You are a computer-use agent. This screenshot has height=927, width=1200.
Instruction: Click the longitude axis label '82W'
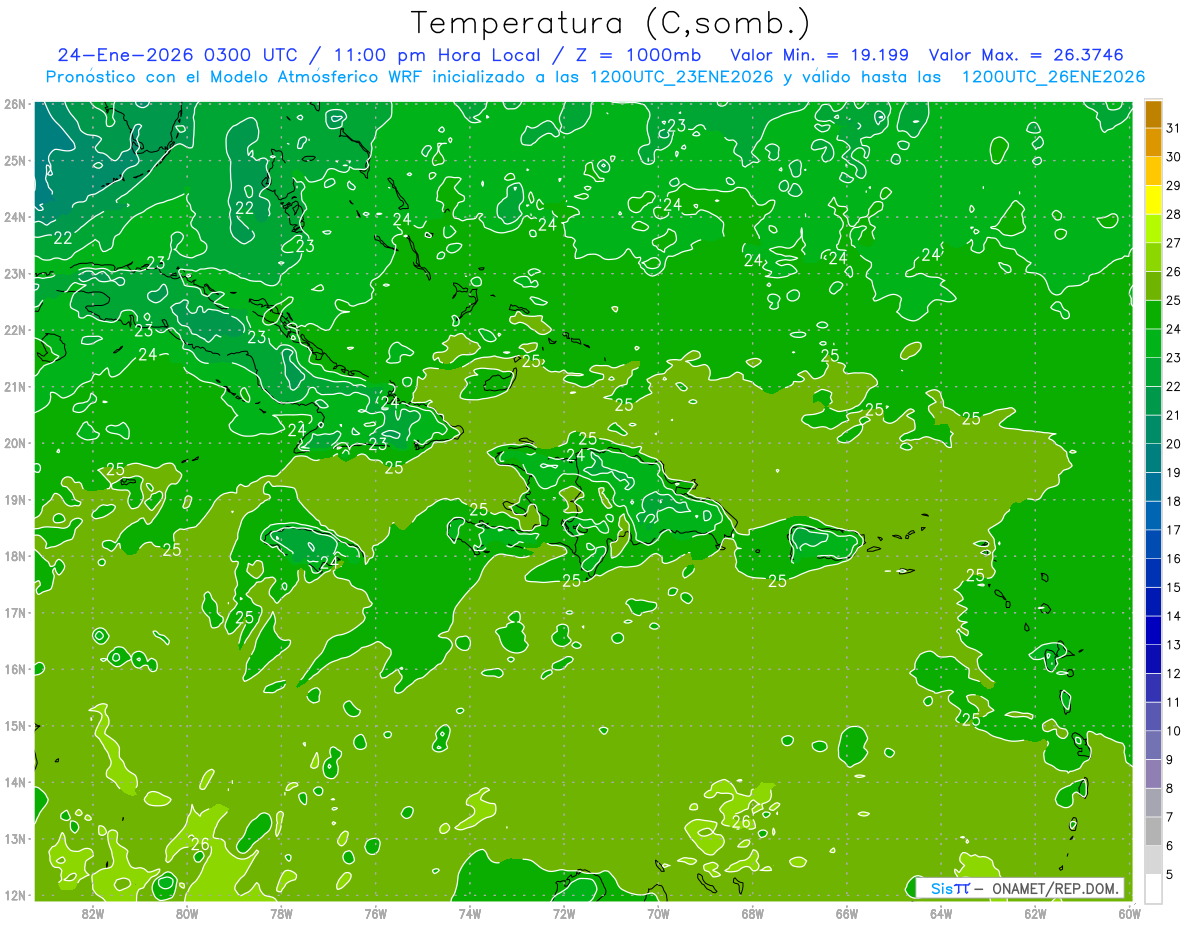93,913
